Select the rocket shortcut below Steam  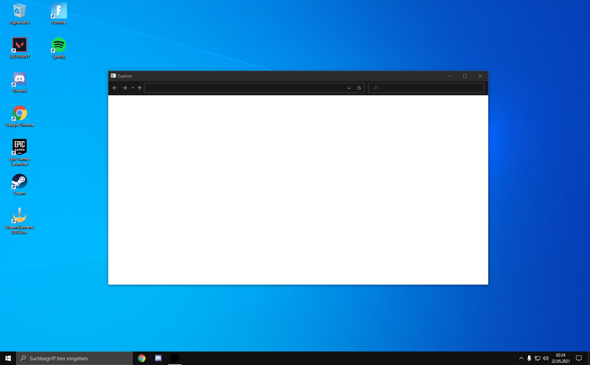20,221
